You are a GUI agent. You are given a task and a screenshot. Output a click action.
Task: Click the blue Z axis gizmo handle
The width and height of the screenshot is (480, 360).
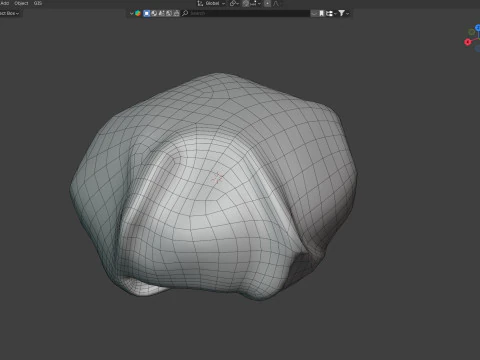click(478, 28)
